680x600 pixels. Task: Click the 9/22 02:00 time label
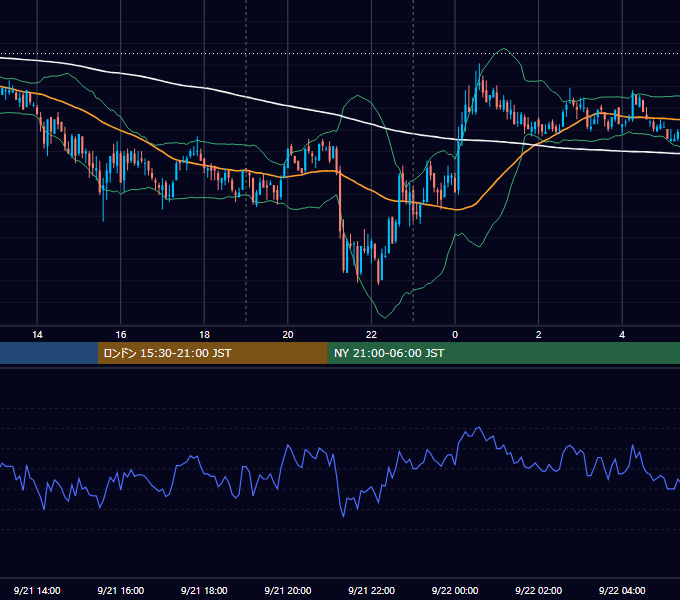(x=538, y=590)
